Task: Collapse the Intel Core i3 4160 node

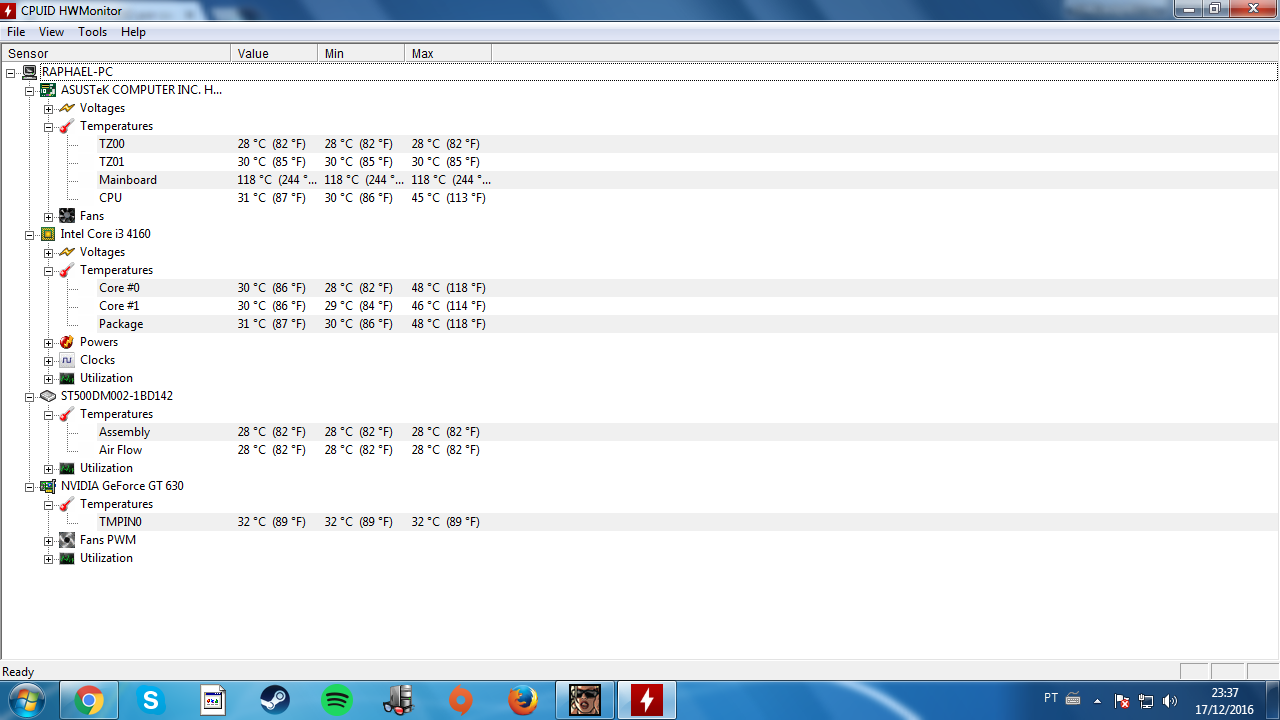Action: click(30, 234)
